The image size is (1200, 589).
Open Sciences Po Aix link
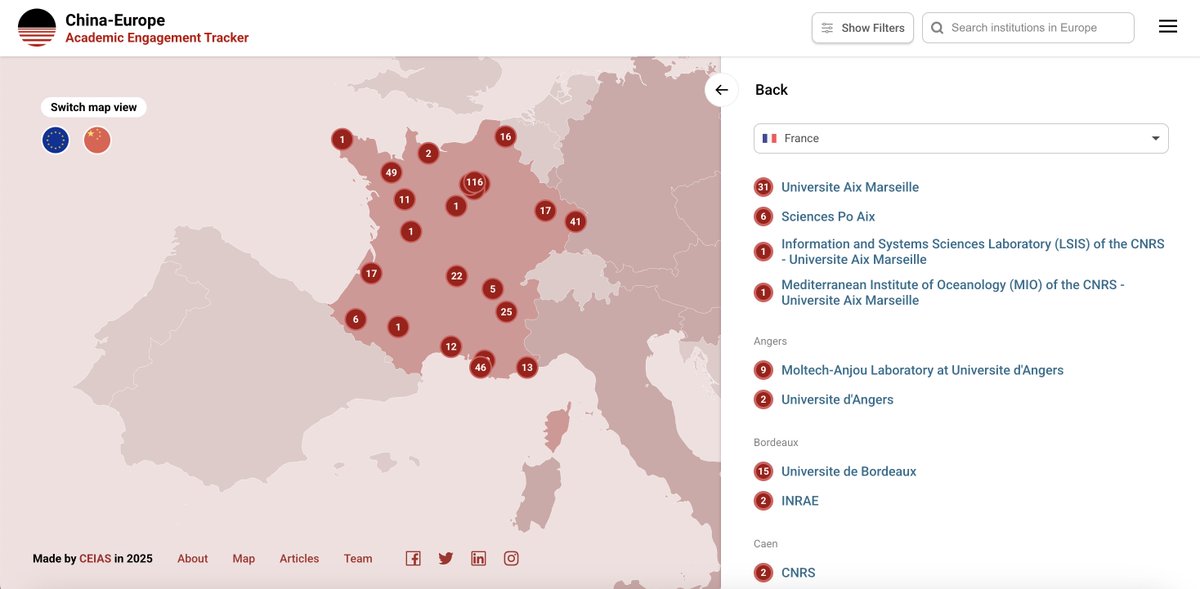[x=828, y=217]
